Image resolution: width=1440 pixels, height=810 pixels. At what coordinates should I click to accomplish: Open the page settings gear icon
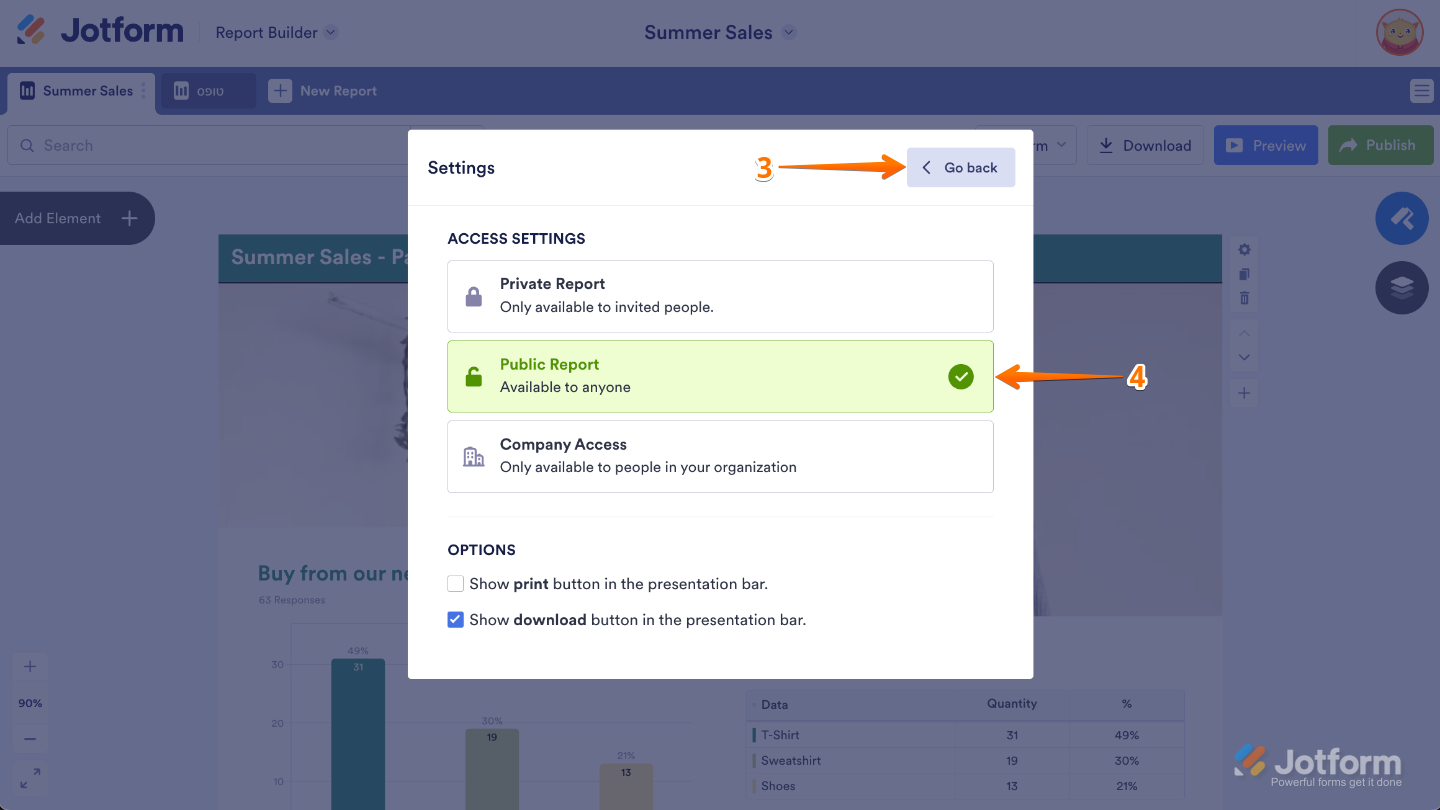(1244, 249)
